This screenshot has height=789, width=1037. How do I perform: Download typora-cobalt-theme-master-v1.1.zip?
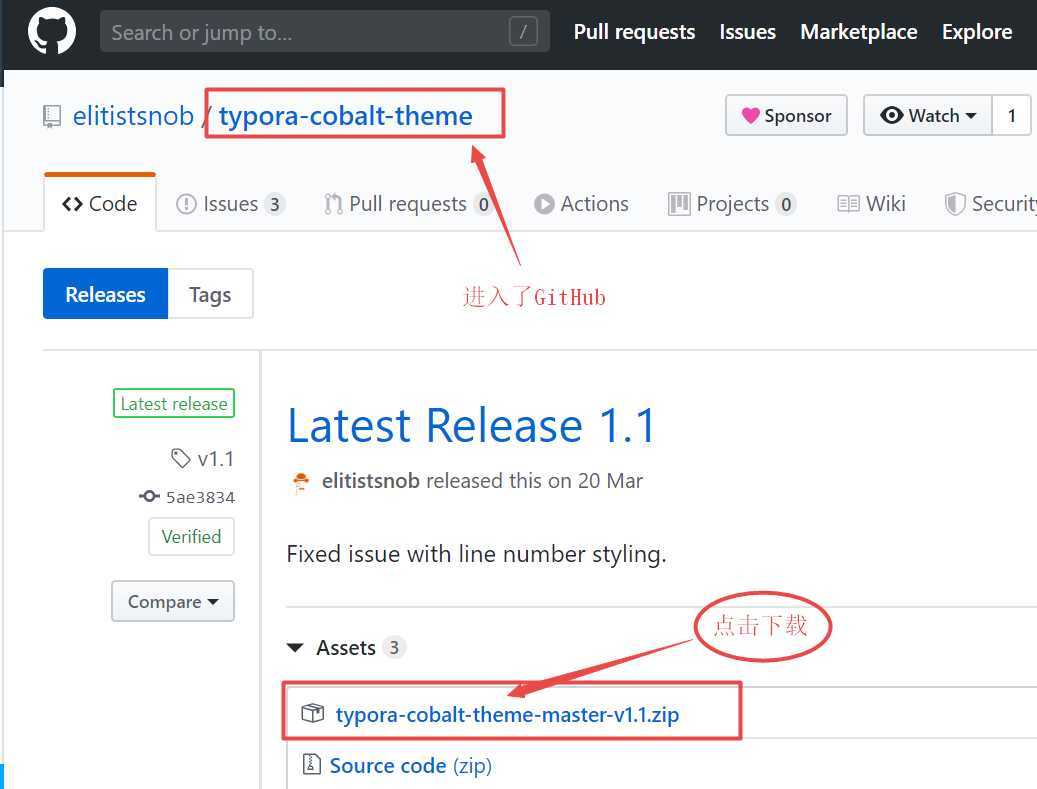(x=507, y=714)
